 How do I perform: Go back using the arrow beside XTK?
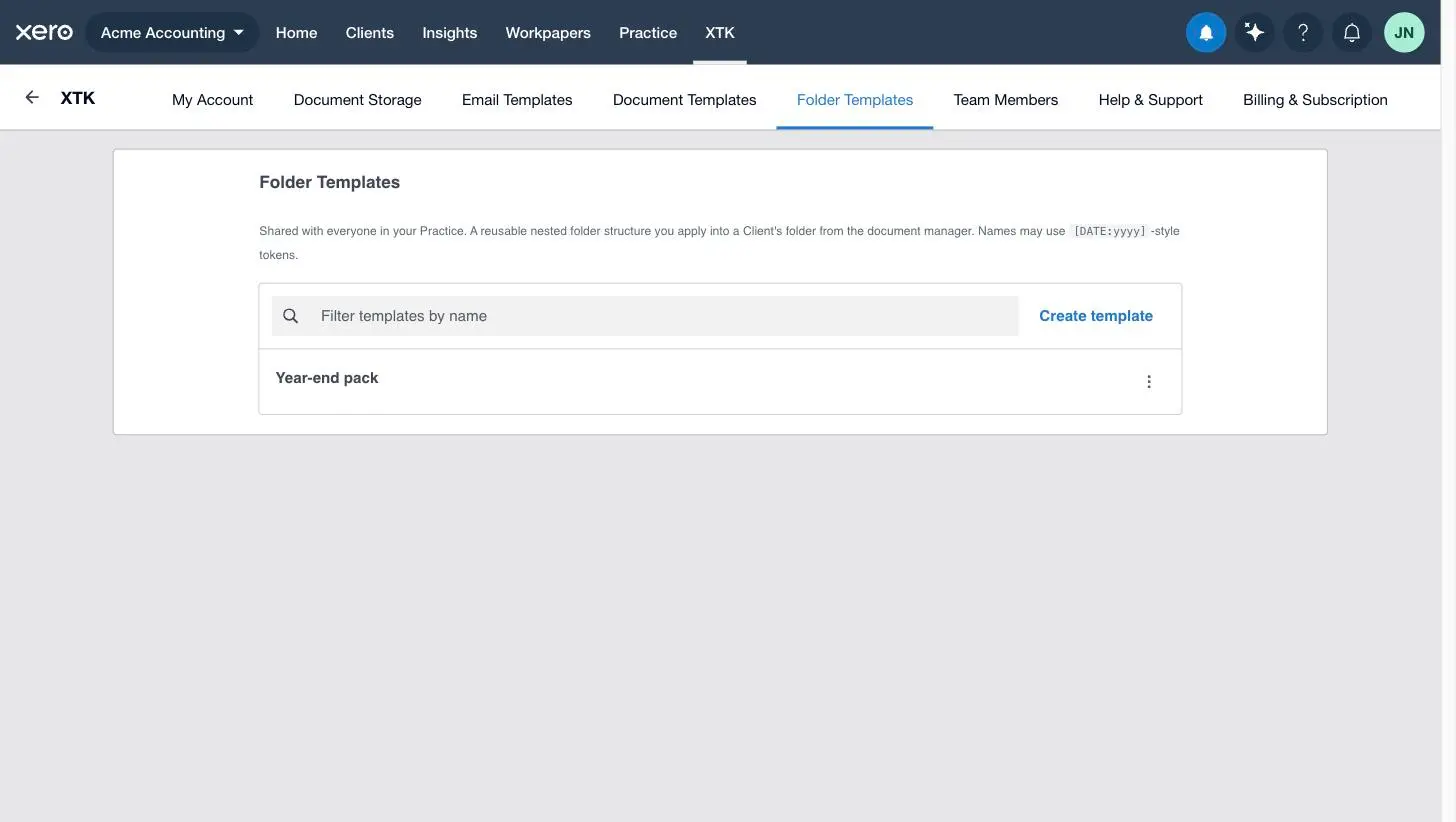32,97
